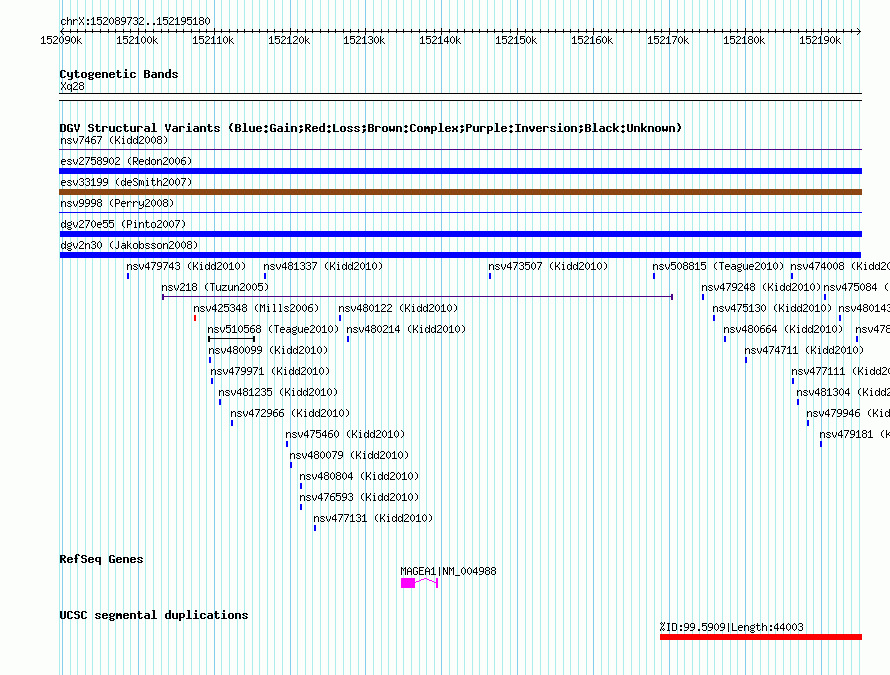Image resolution: width=890 pixels, height=675 pixels.
Task: Select nsv480122 (Kidd2010) variant
Action: tap(340, 318)
